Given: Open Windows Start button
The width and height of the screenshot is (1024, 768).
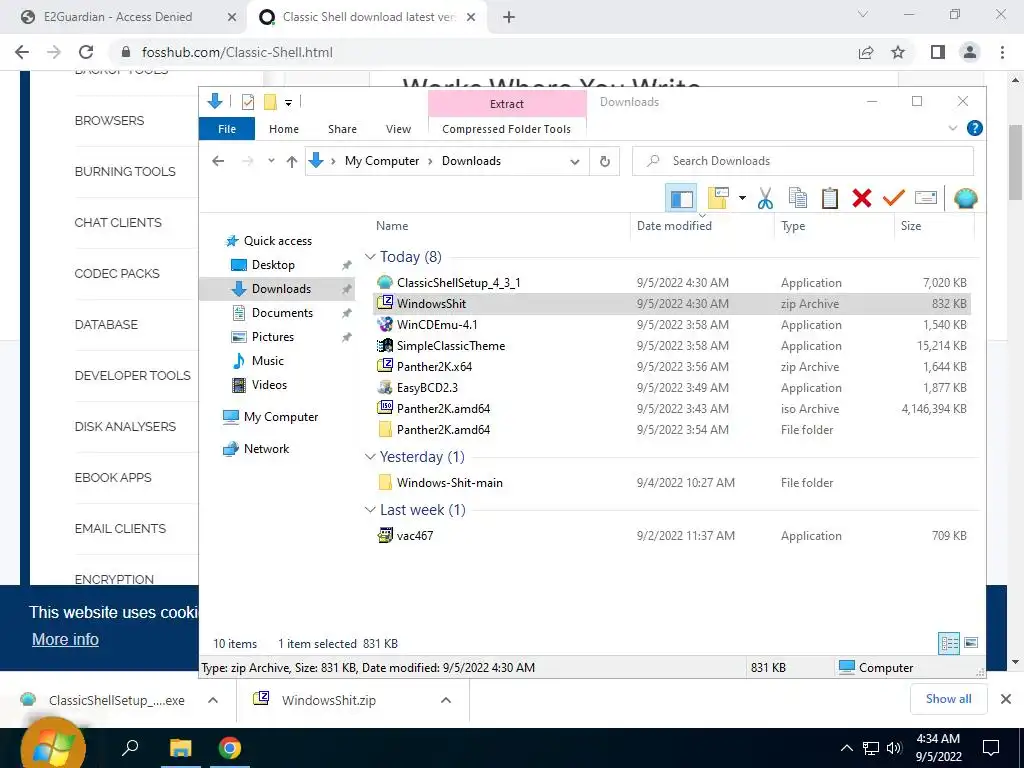Looking at the screenshot, I should 54,746.
